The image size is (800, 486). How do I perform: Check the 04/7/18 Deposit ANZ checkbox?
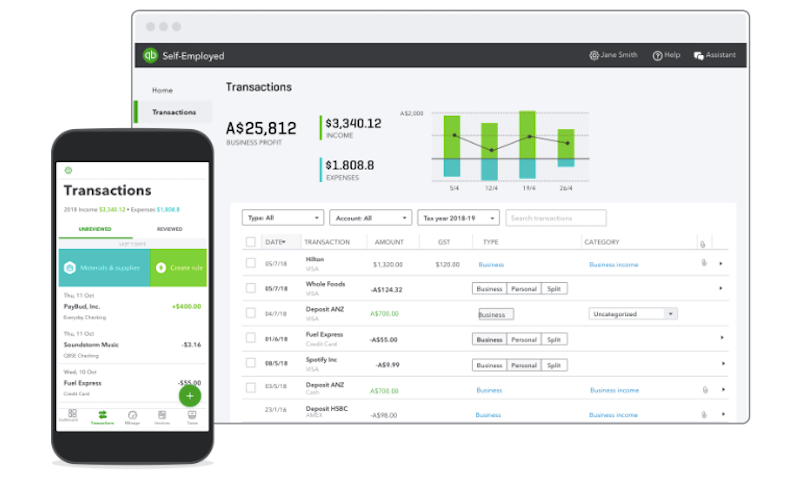coord(251,313)
